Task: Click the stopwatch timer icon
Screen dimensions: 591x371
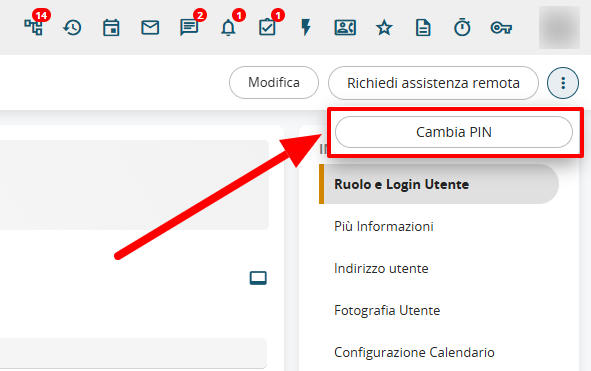Action: [462, 27]
